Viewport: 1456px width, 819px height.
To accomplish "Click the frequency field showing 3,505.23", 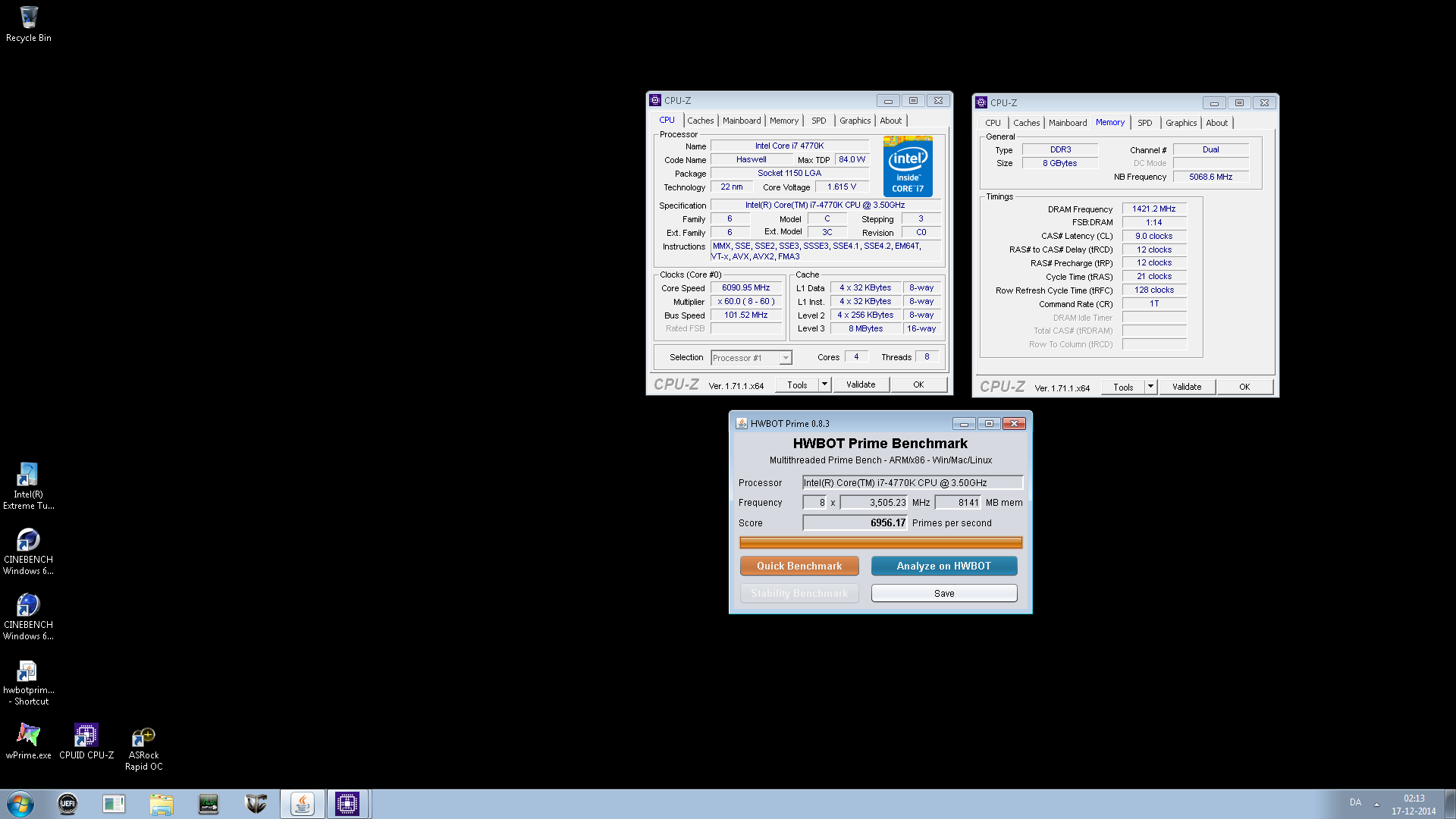I will 874,502.
